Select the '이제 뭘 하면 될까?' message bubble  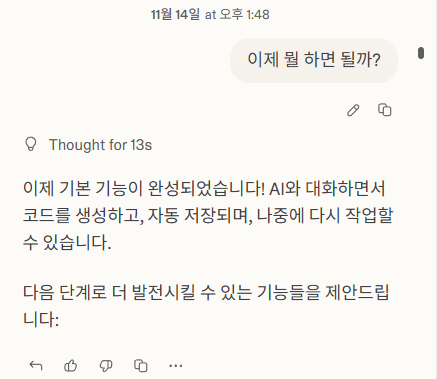pos(314,60)
